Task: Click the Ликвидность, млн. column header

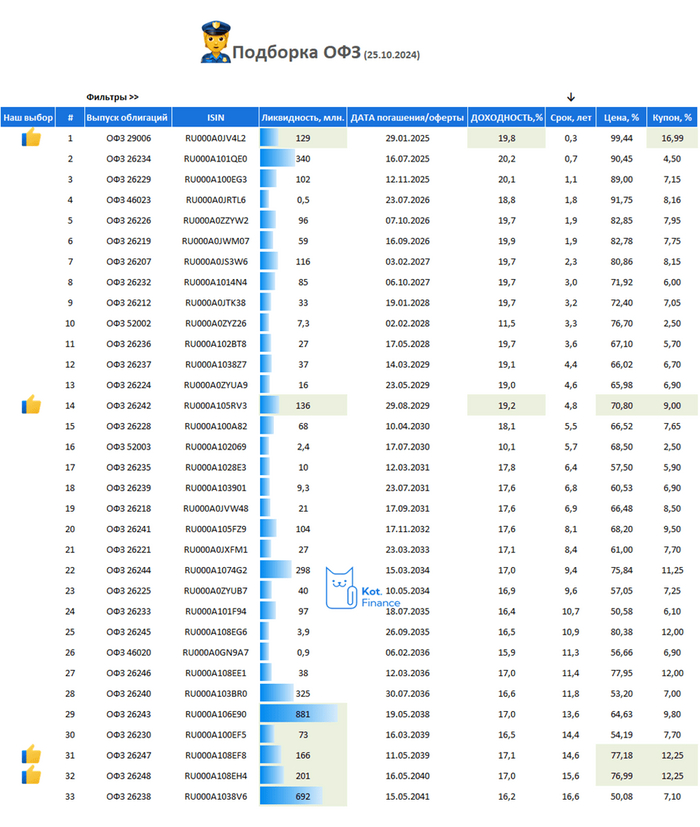Action: (x=303, y=117)
